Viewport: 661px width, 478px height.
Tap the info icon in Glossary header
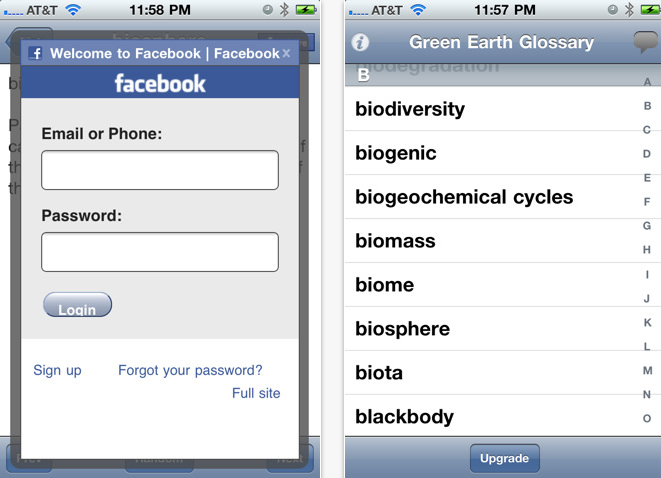click(360, 42)
